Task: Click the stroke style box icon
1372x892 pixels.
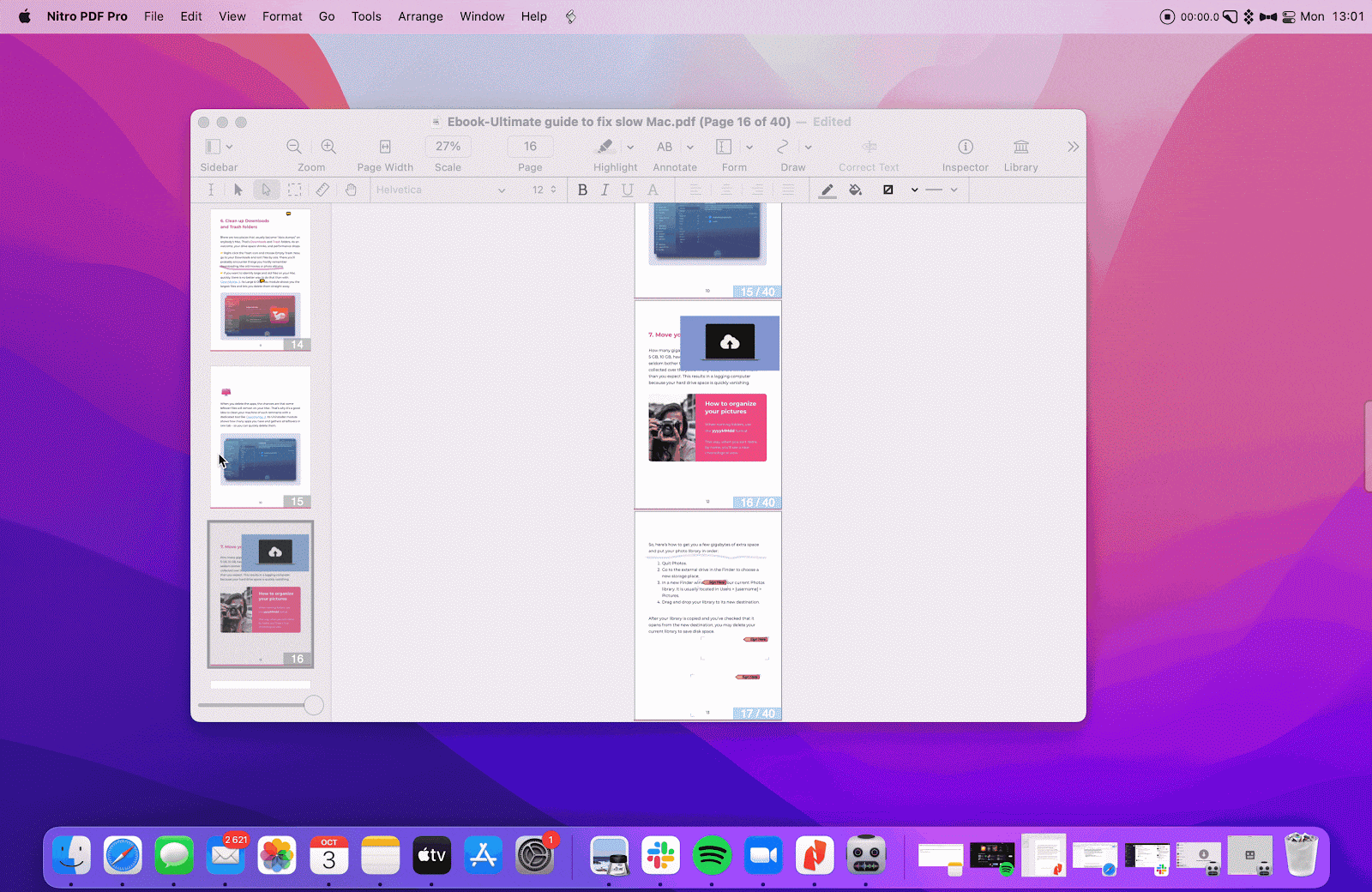Action: tap(888, 190)
